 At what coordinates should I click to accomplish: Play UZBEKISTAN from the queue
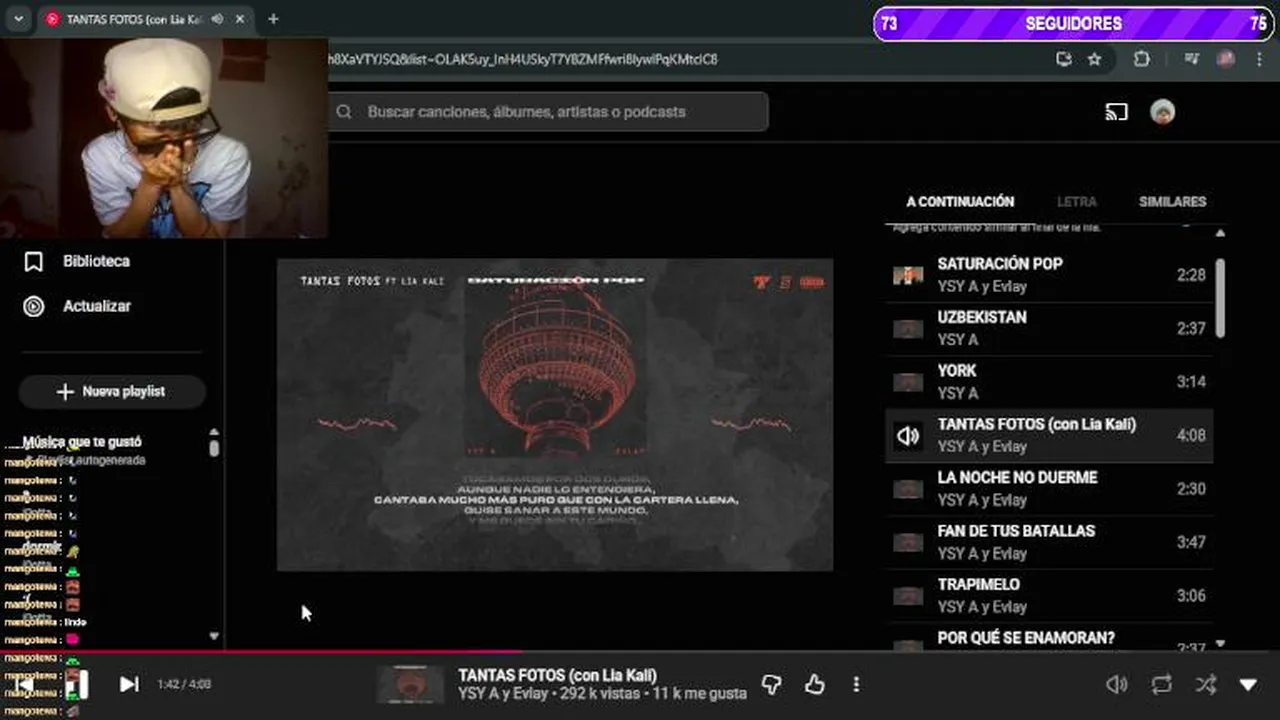[1049, 328]
